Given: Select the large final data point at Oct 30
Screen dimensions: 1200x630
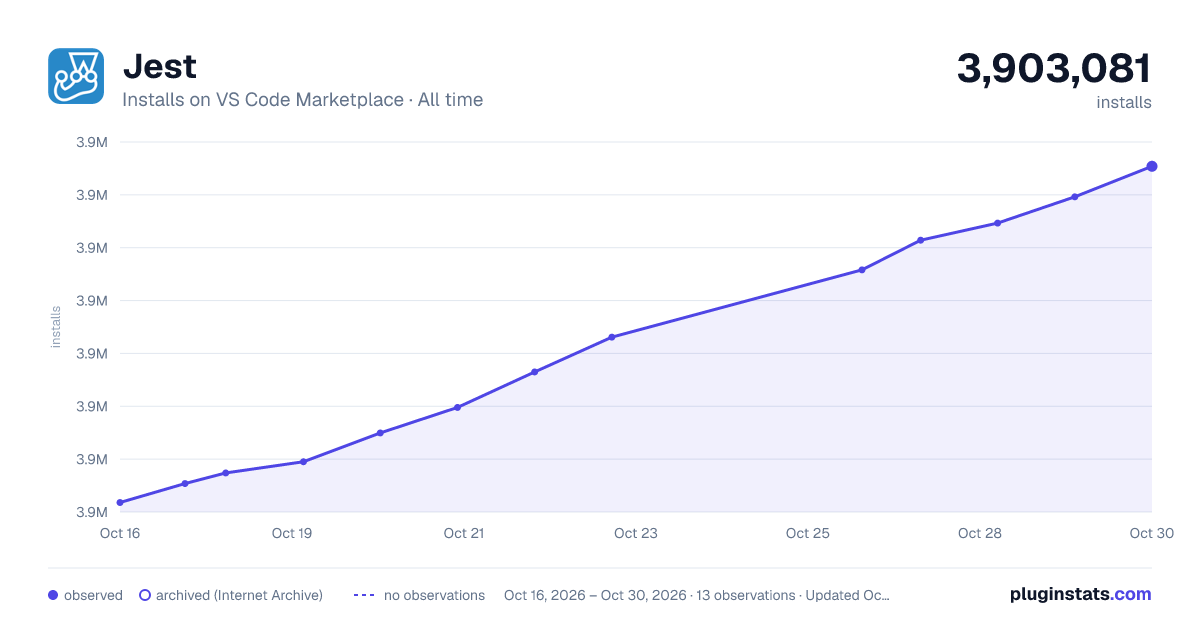Looking at the screenshot, I should [x=1152, y=166].
